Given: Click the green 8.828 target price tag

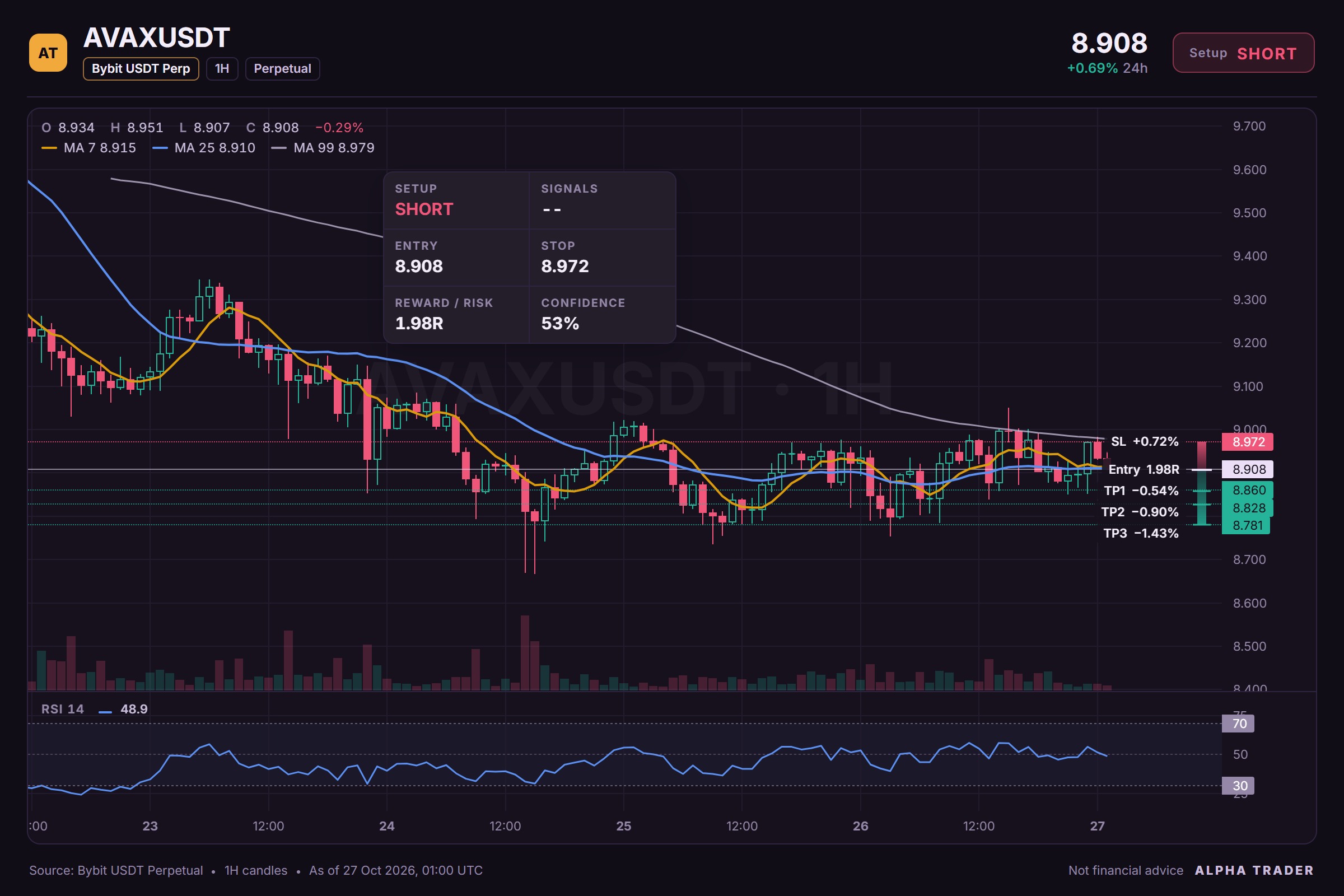Looking at the screenshot, I should coord(1247,508).
